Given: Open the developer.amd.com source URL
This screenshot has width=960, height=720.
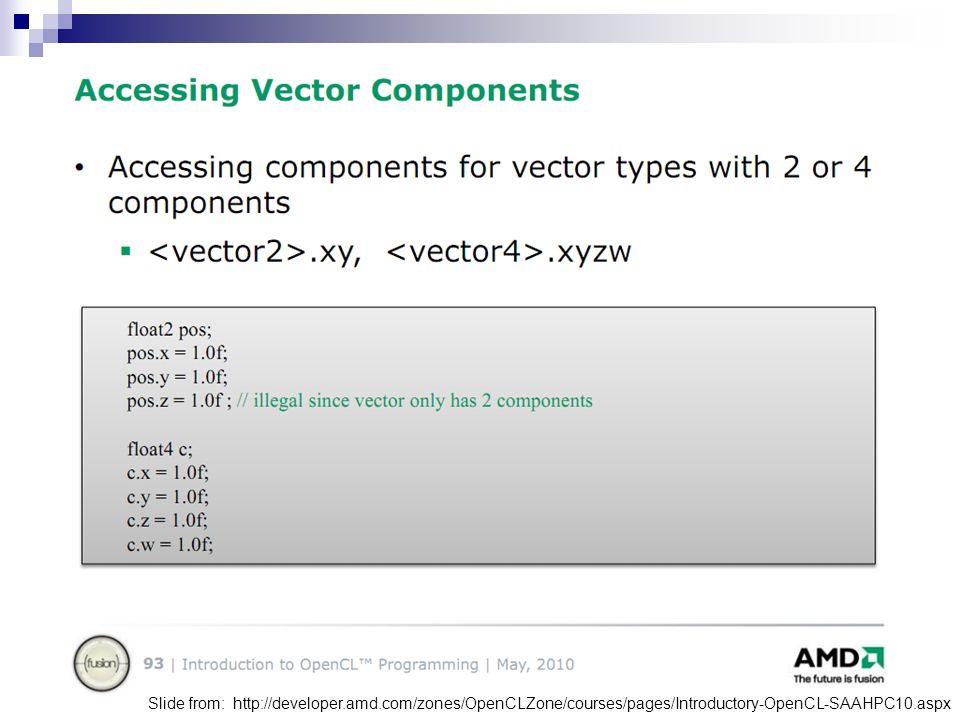Looking at the screenshot, I should pyautogui.click(x=591, y=703).
